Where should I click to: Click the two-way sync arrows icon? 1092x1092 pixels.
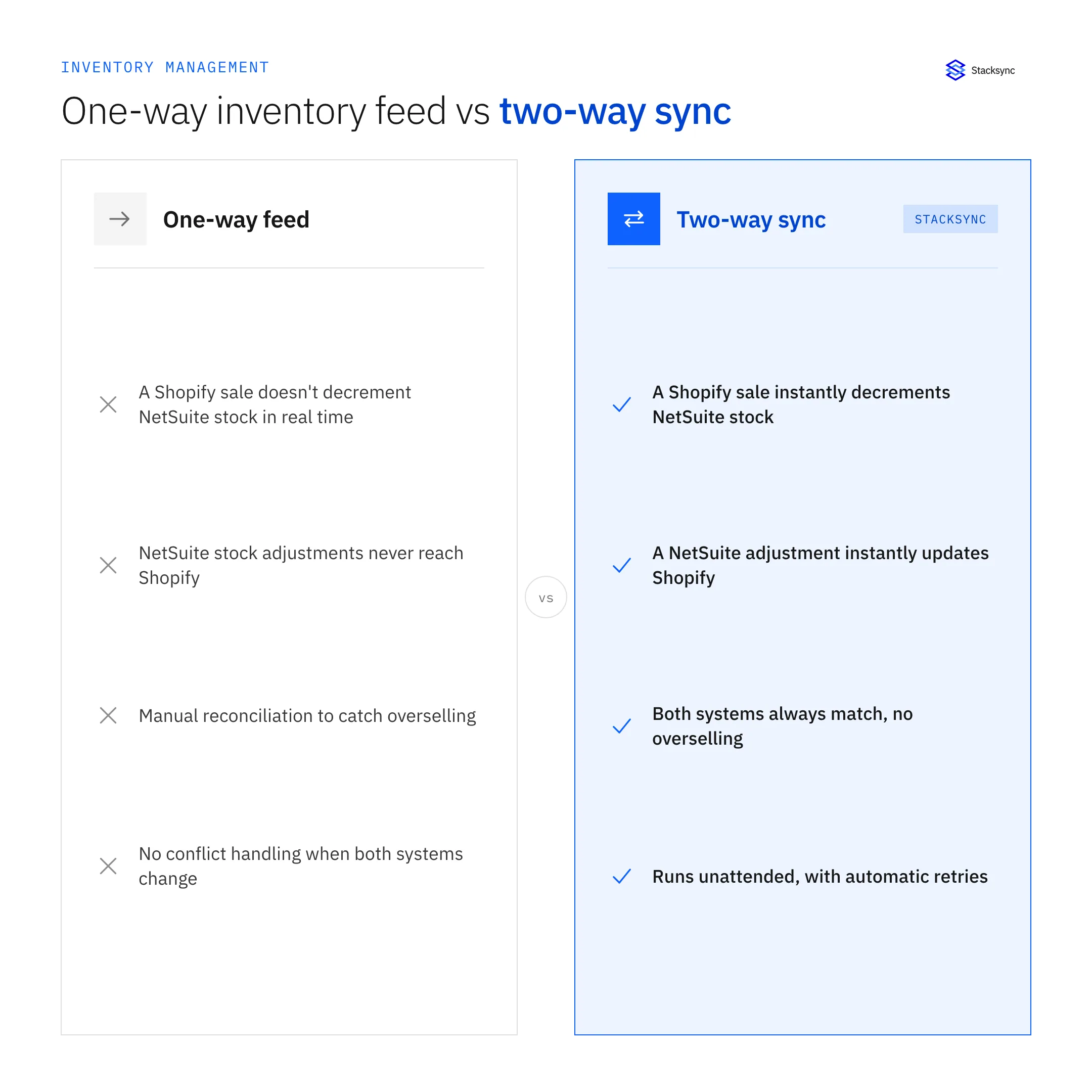(633, 219)
